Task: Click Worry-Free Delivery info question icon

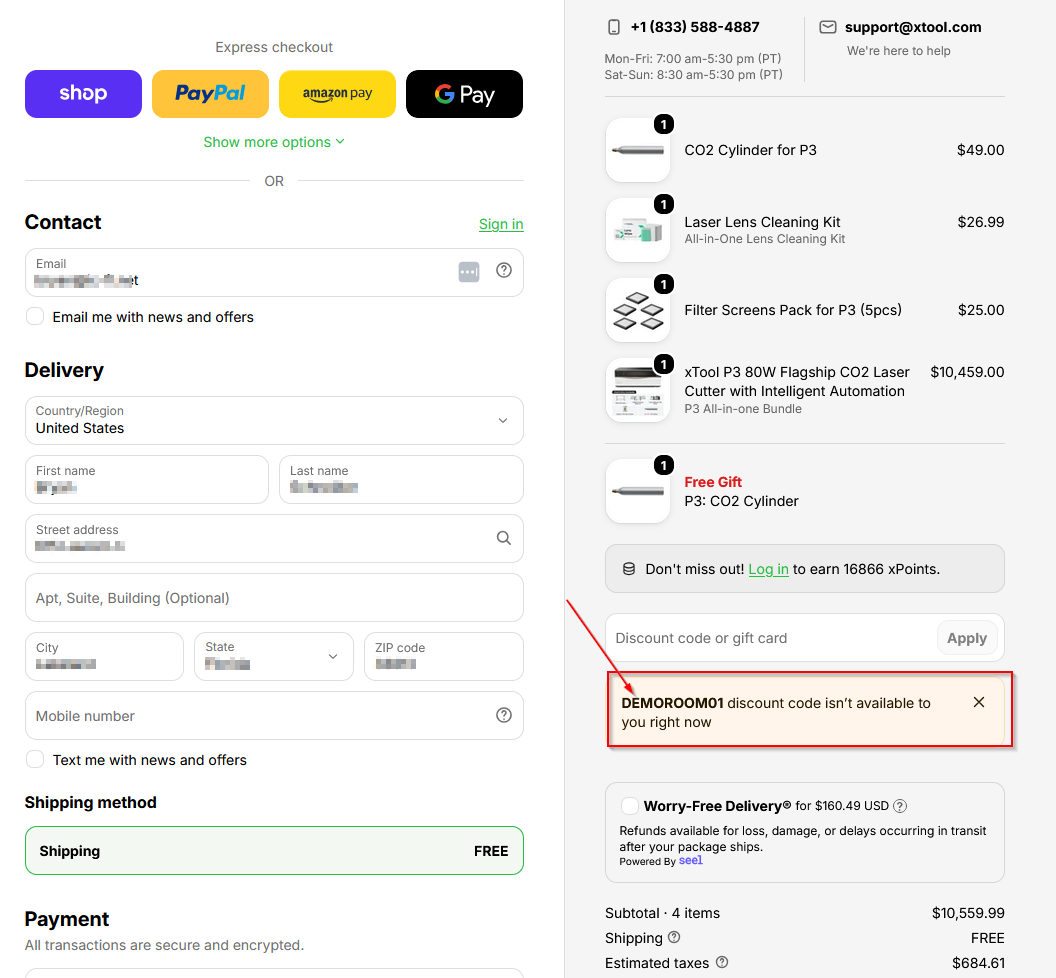Action: [900, 806]
